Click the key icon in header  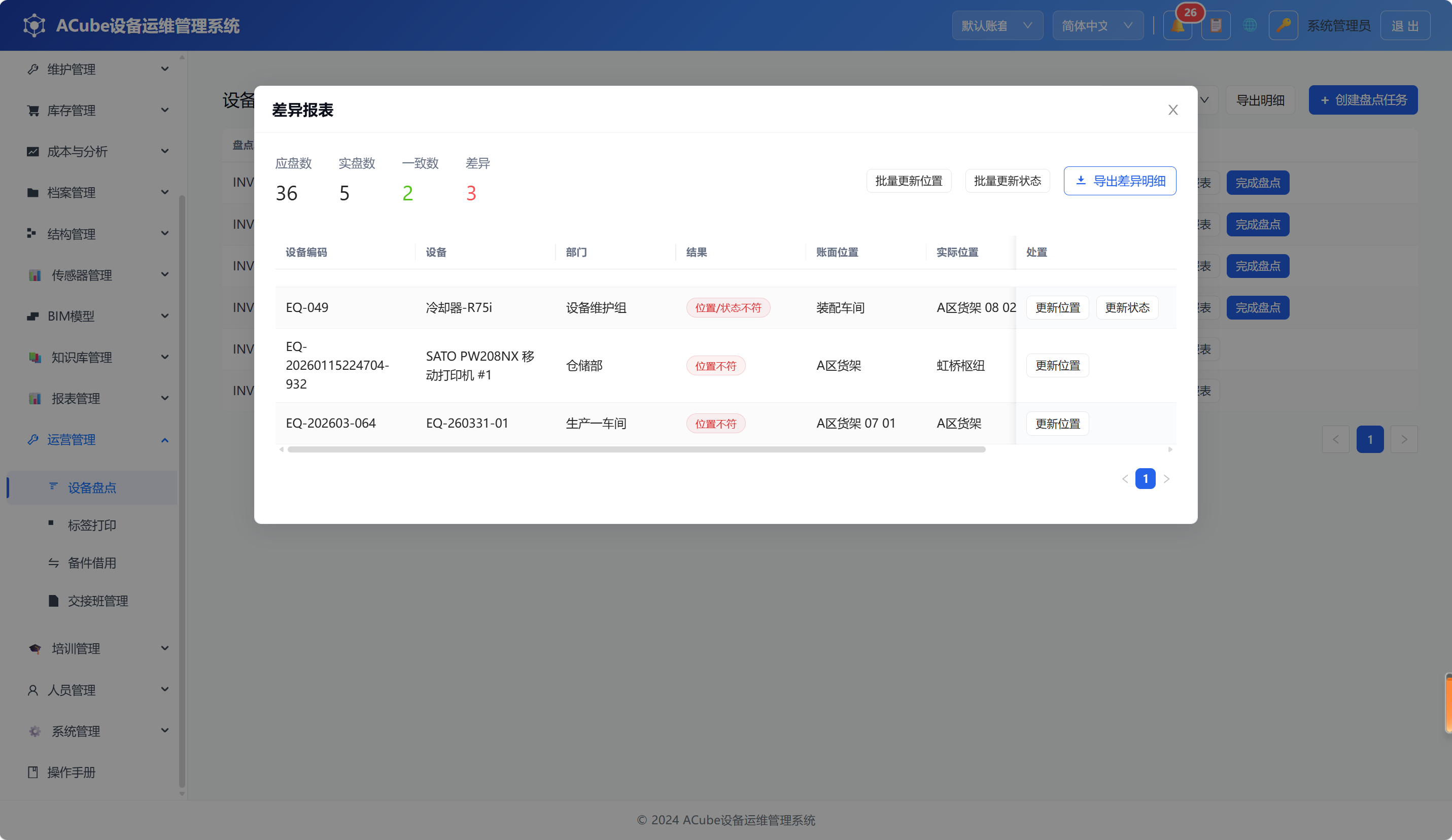pyautogui.click(x=1283, y=25)
